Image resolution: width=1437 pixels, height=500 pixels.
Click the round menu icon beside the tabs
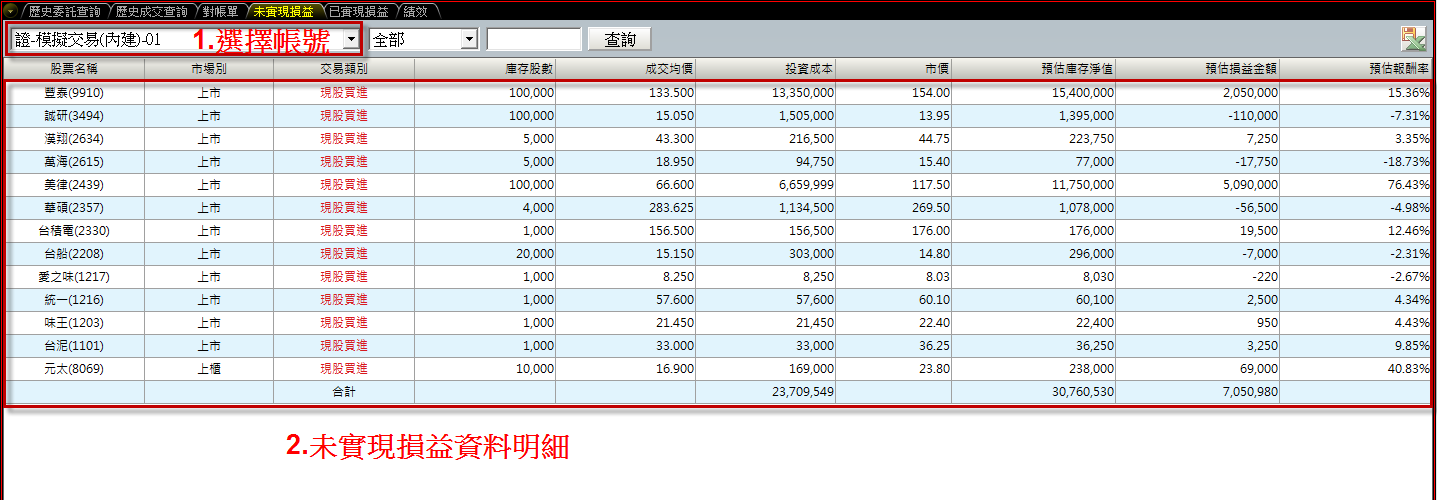[x=10, y=11]
